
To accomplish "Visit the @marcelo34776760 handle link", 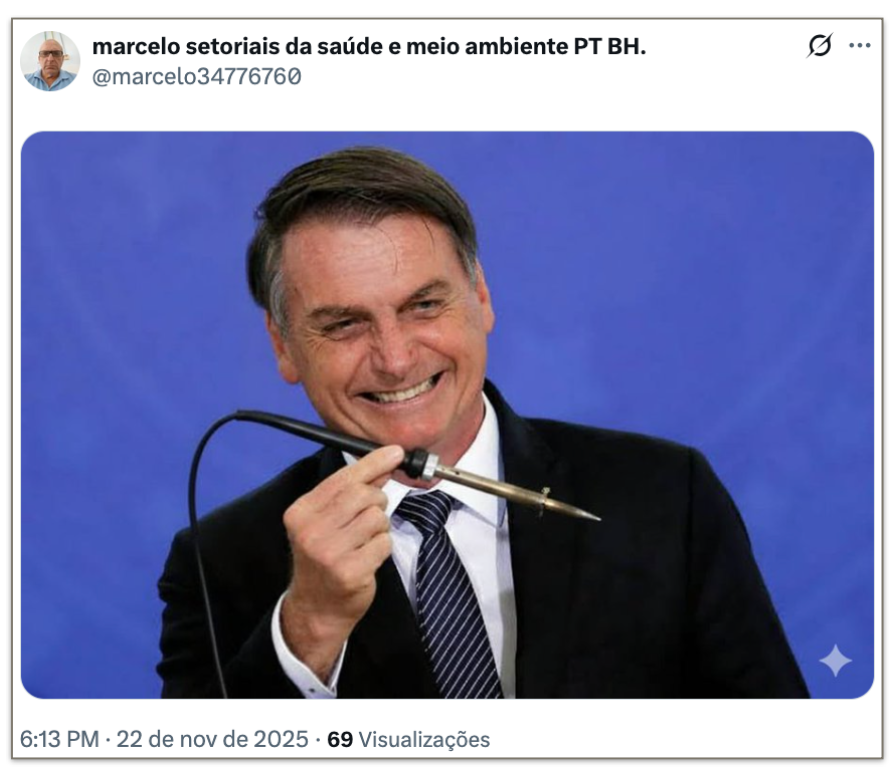I will [x=197, y=76].
